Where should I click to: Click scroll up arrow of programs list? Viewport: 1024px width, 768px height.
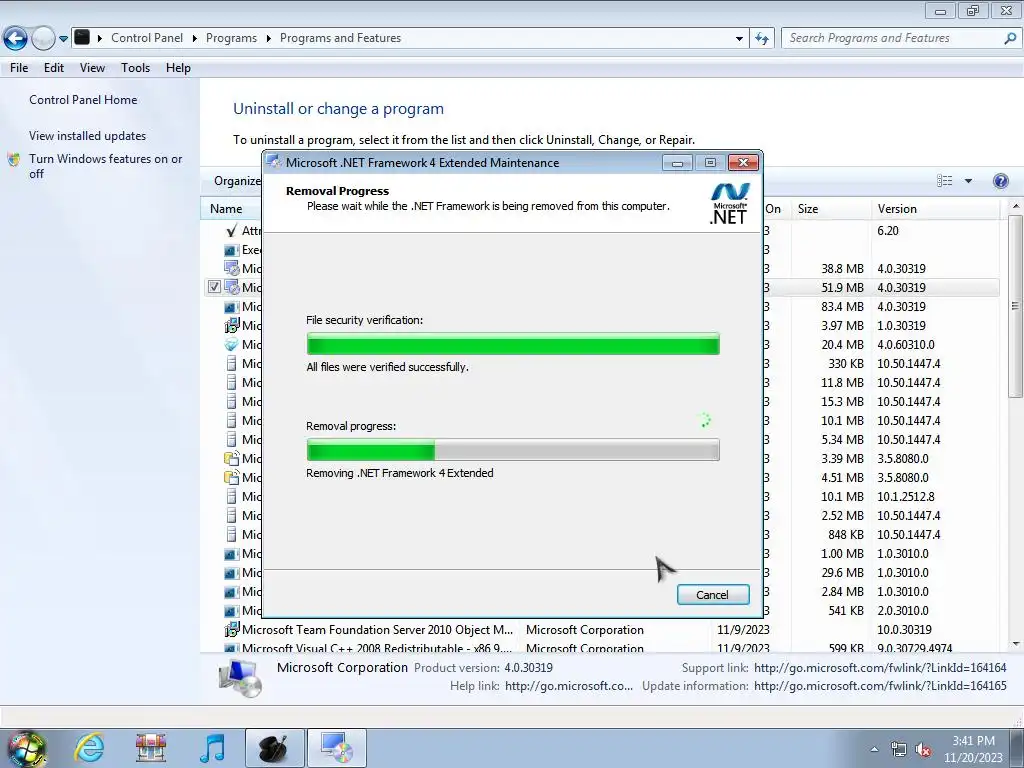pyautogui.click(x=1016, y=206)
